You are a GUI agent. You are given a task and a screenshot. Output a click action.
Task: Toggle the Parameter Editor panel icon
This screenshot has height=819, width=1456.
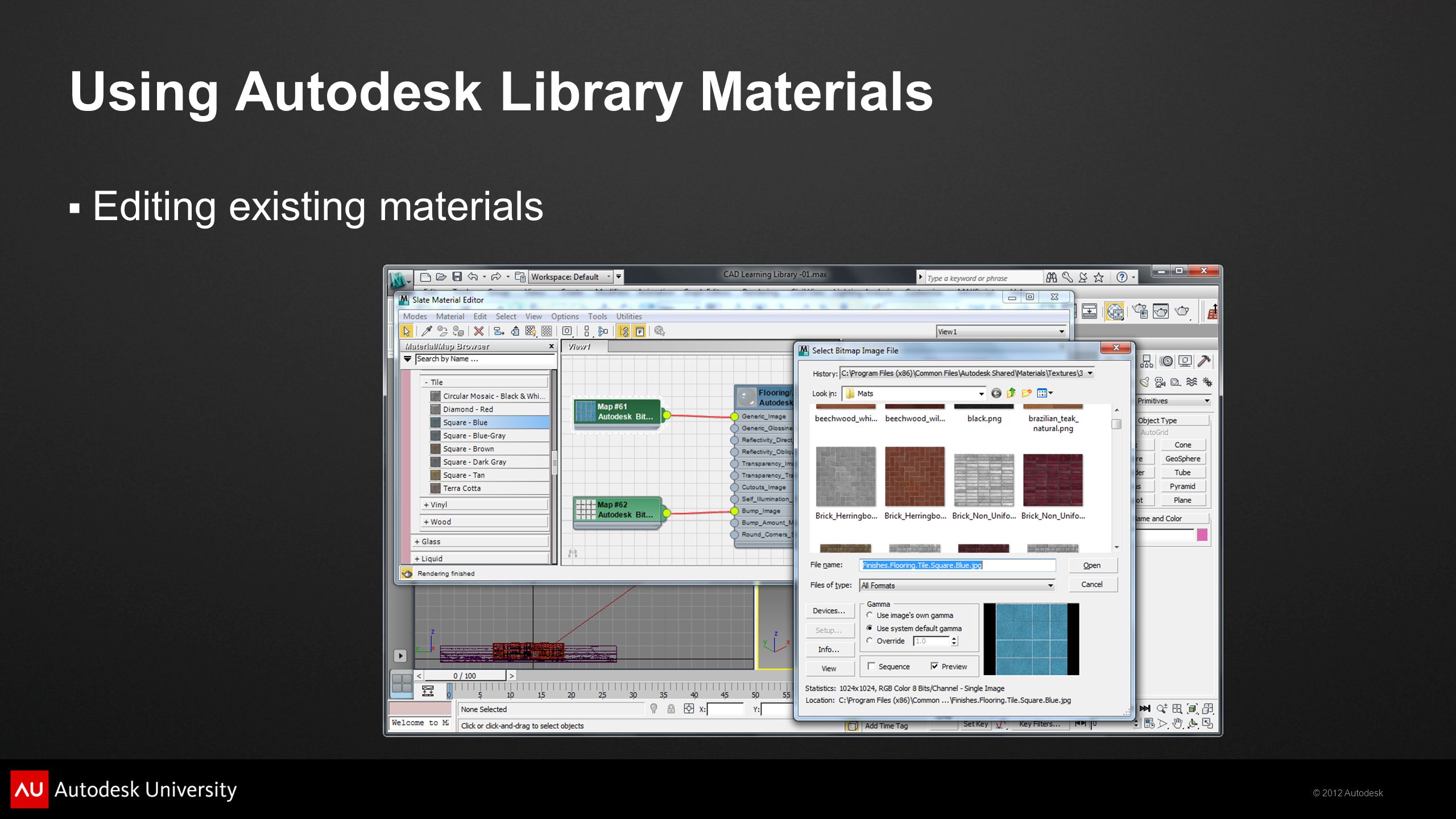coord(640,331)
